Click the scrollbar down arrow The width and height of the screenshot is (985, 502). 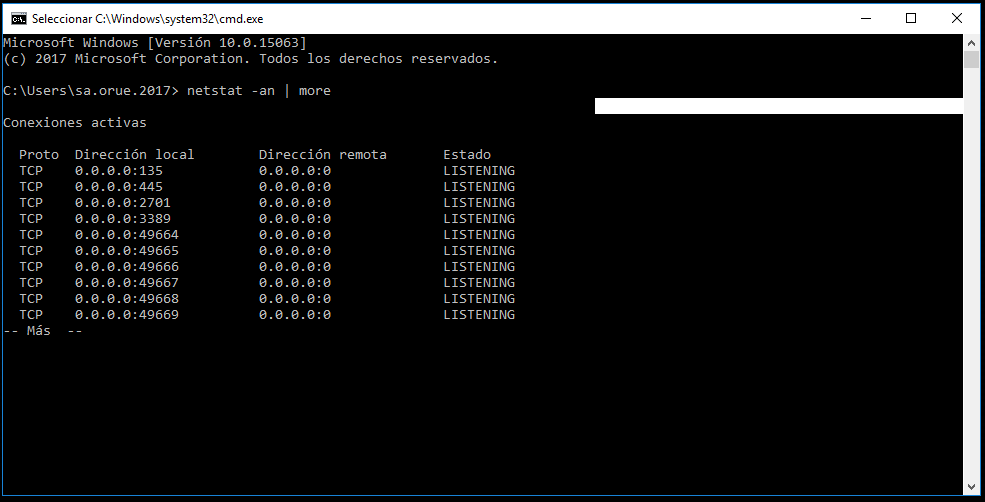(971, 488)
